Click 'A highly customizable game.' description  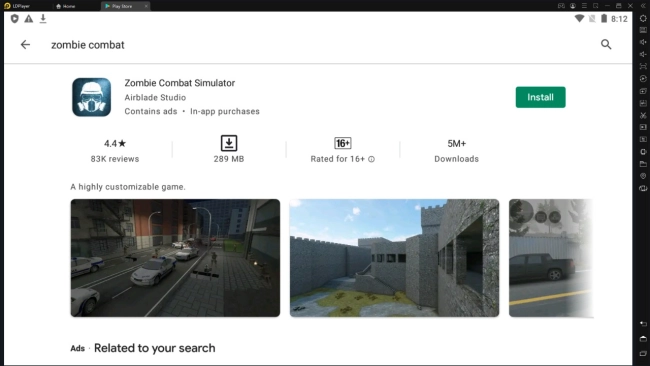tap(128, 187)
